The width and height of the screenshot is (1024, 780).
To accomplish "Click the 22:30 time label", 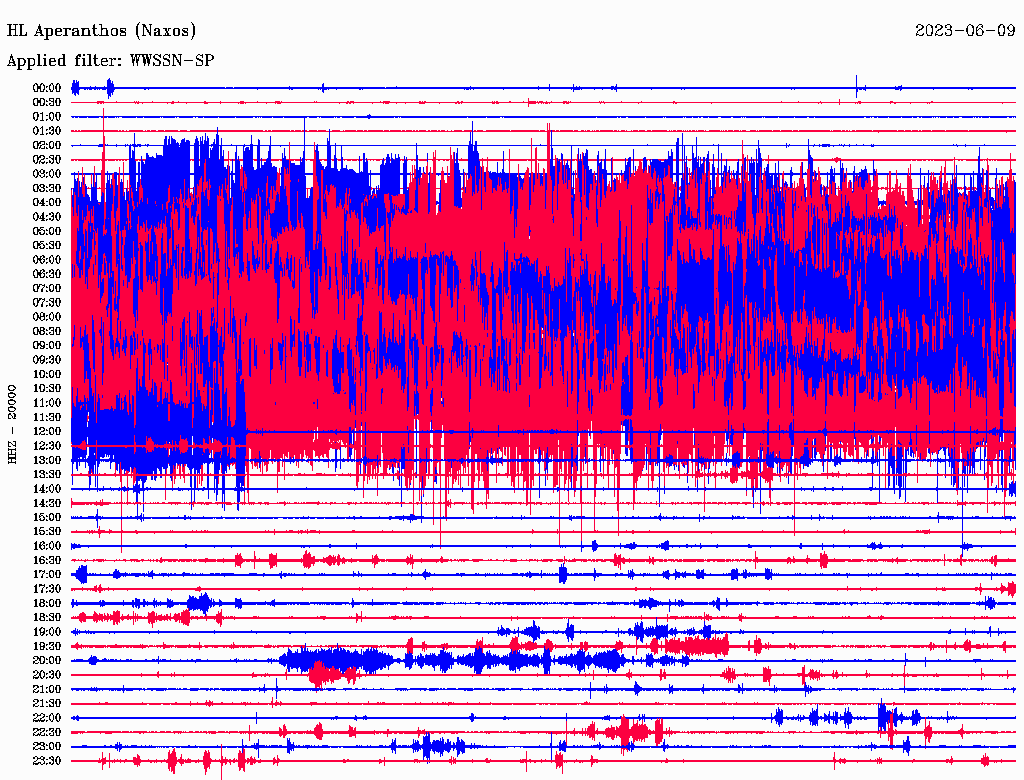I will tap(47, 732).
